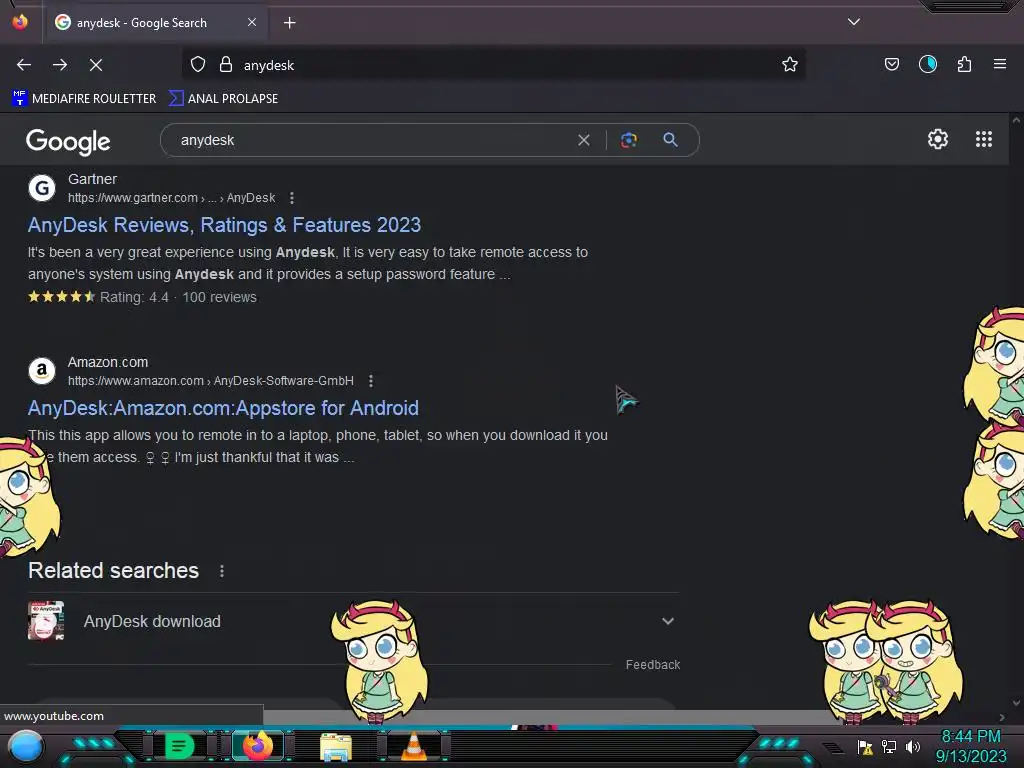Submit search with magnifier icon
1024x768 pixels.
pyautogui.click(x=670, y=140)
